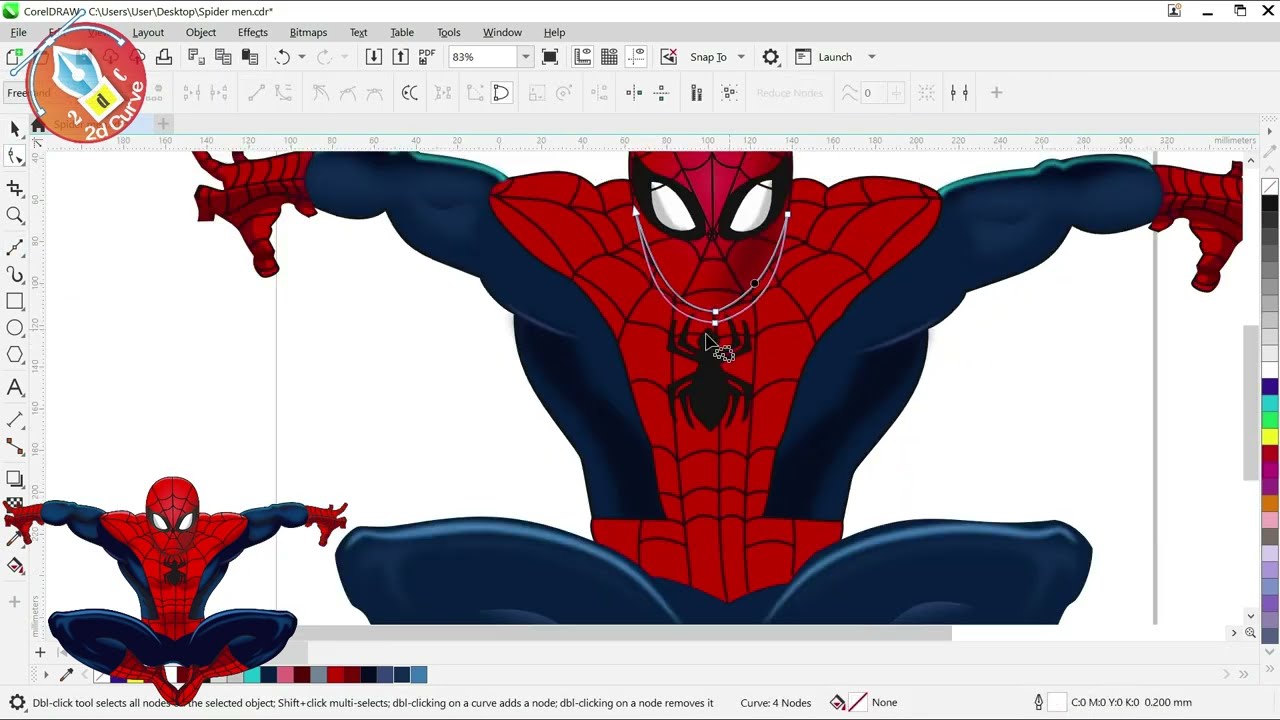Expand the Undo history dropdown arrow

click(302, 57)
